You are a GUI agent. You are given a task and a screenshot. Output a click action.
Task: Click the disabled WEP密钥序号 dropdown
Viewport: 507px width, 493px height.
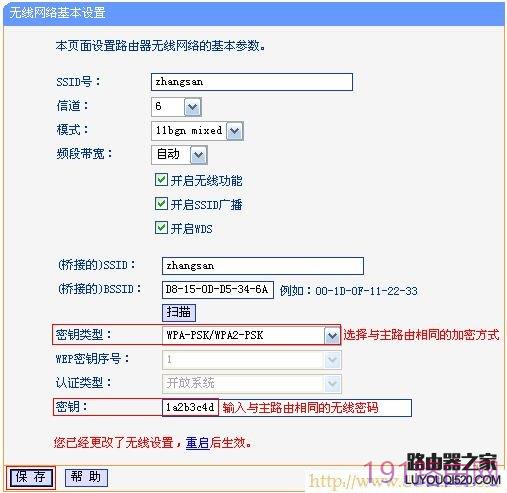[252, 359]
